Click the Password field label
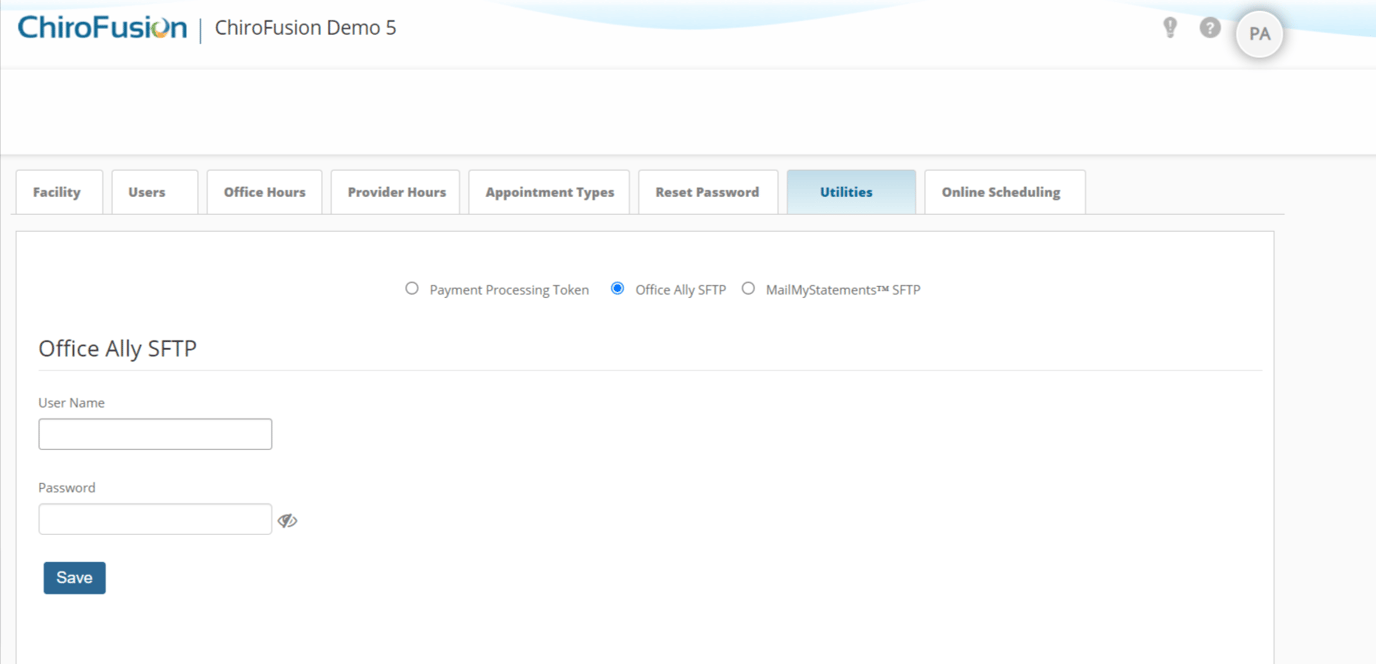Screen dimensions: 1376x664 coord(67,488)
